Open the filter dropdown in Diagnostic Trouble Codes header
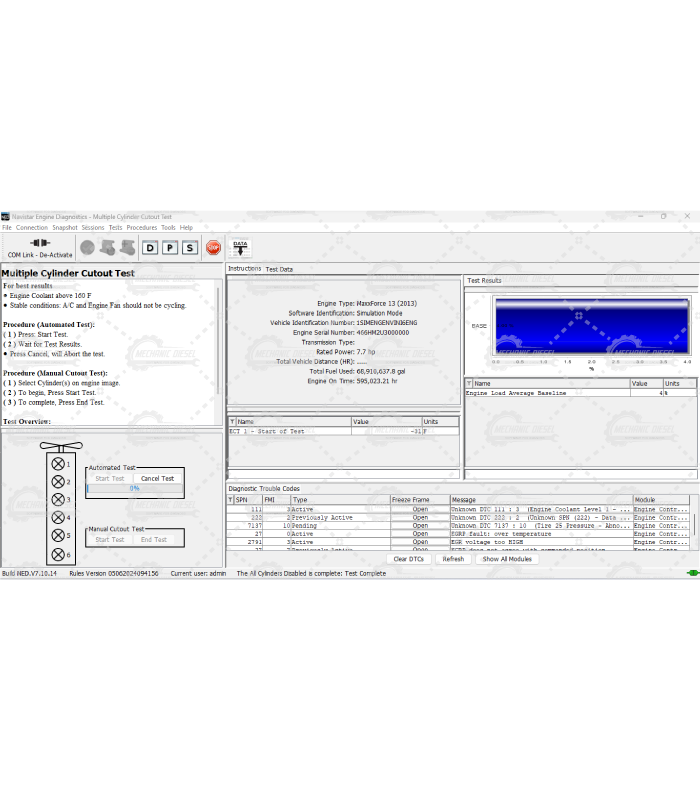The height and width of the screenshot is (800, 700). tap(231, 499)
